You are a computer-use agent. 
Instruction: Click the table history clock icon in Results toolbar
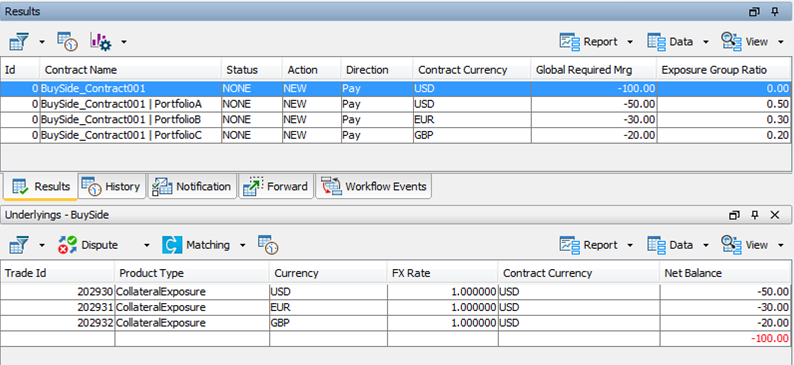pyautogui.click(x=67, y=42)
